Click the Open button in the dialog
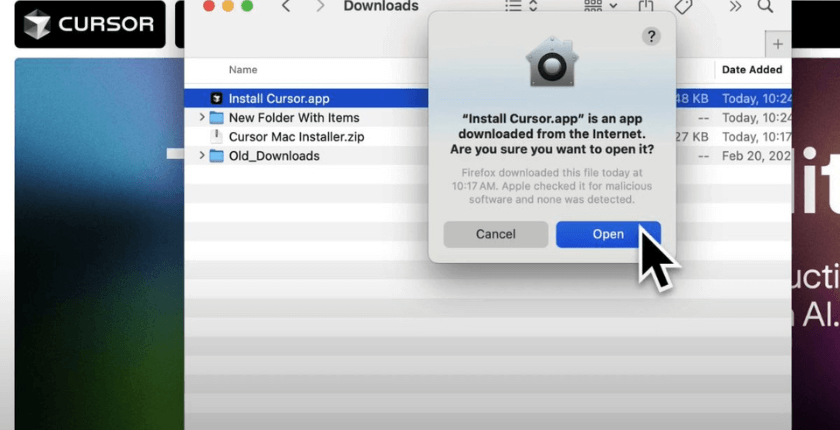 coord(607,234)
